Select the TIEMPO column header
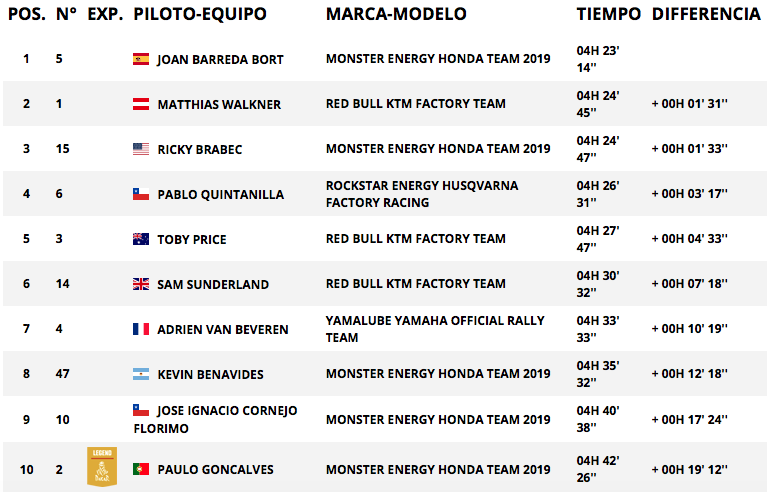Viewport: 767px width, 492px height. [x=609, y=14]
